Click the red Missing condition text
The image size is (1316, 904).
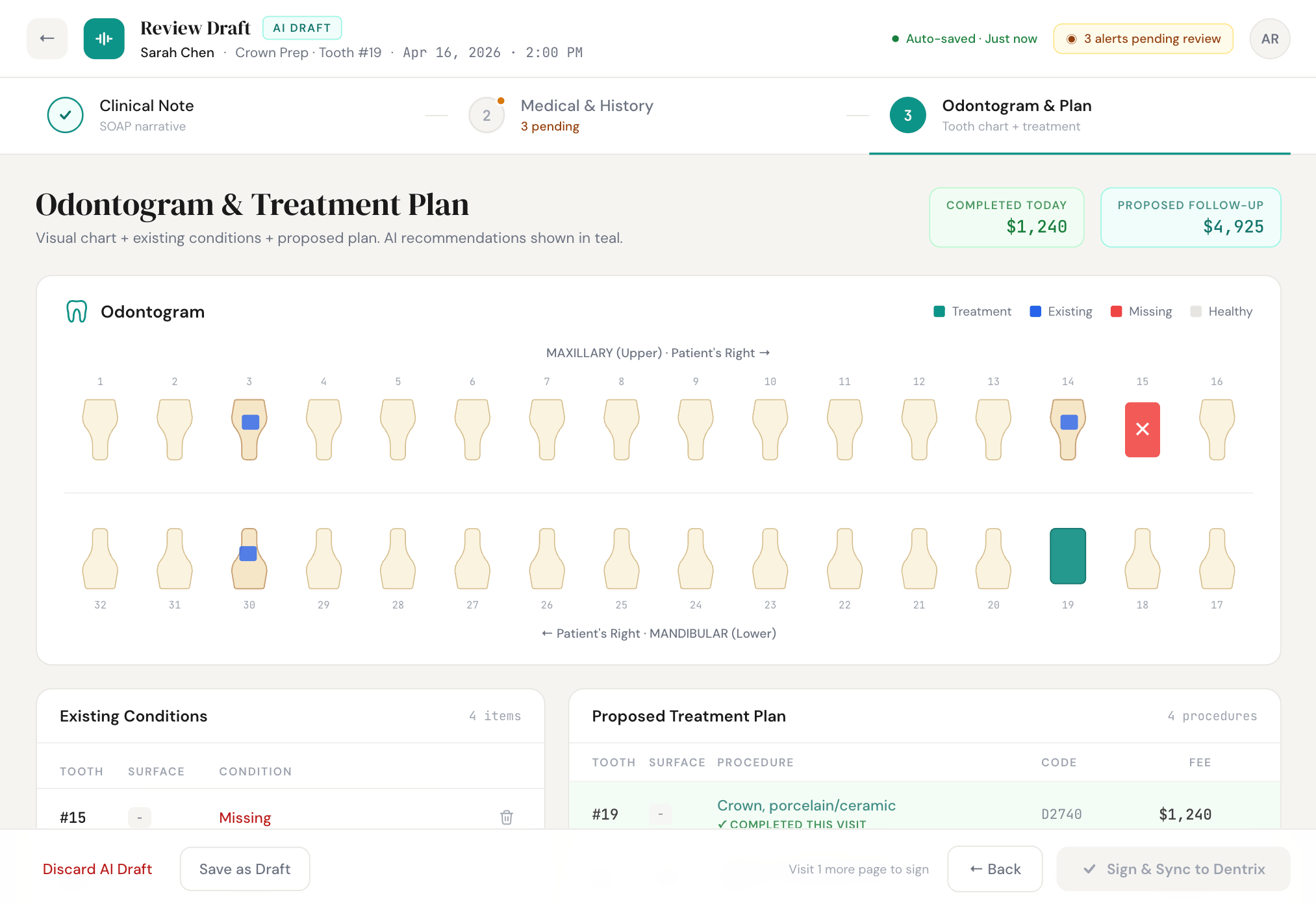pos(245,818)
